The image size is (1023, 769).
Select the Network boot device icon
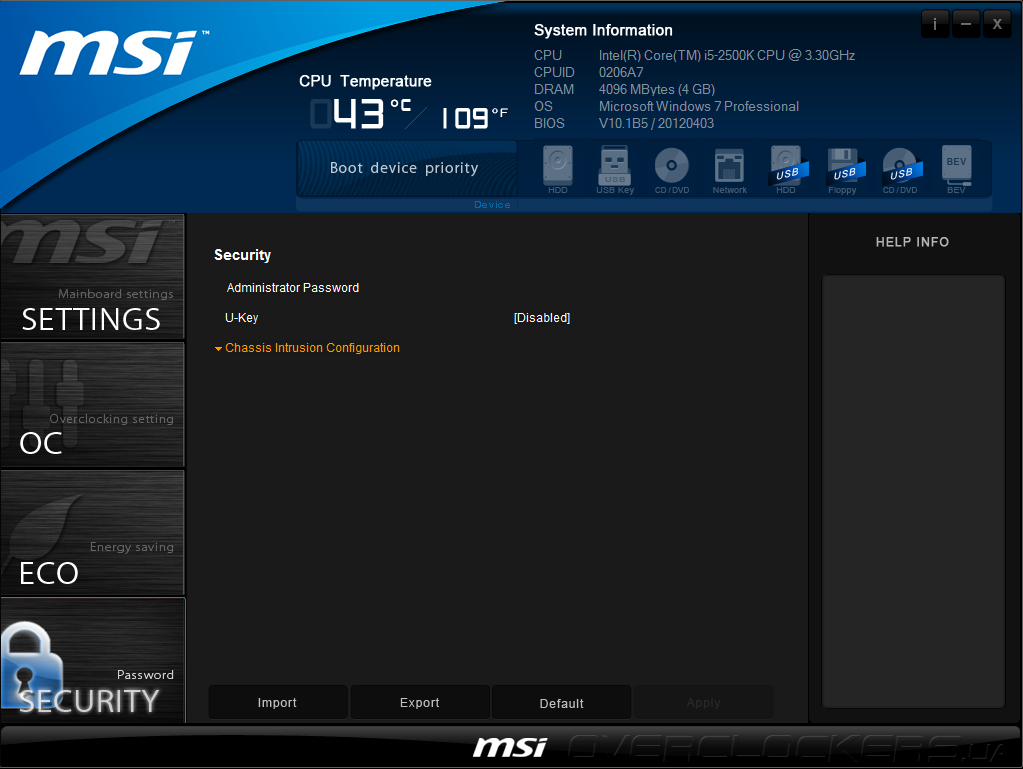(729, 169)
